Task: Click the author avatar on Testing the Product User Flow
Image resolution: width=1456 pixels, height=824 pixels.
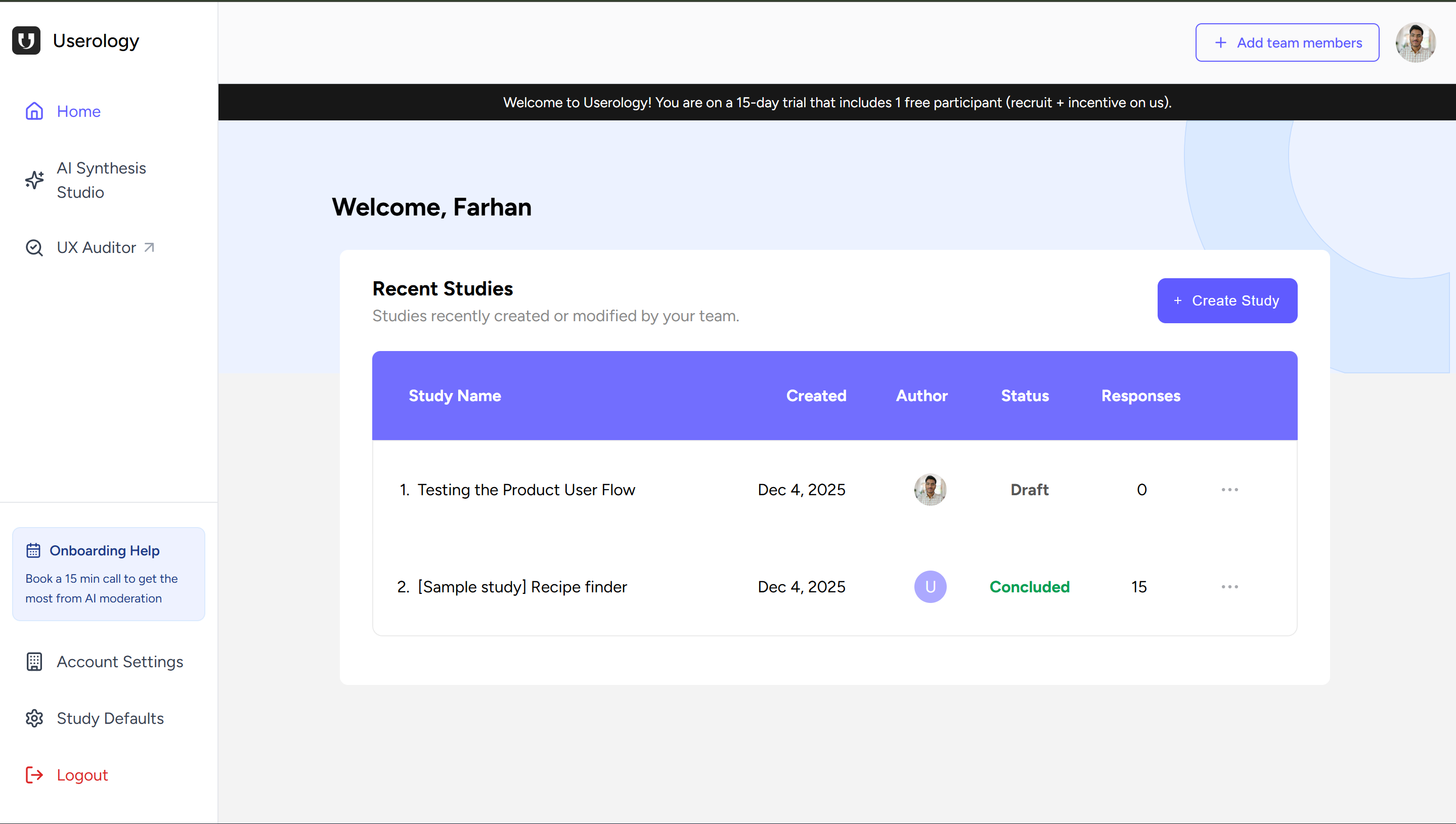Action: [930, 489]
